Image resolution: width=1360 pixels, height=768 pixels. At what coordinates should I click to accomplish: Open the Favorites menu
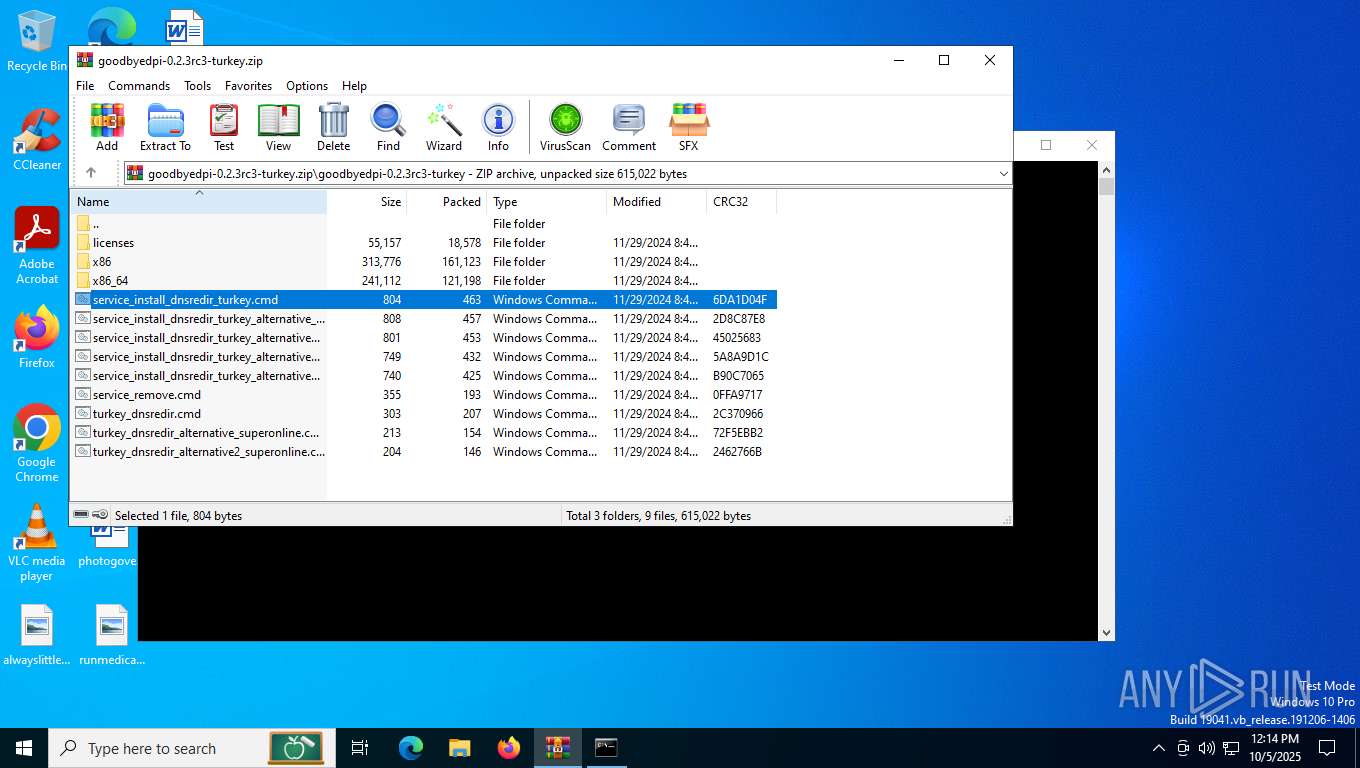point(248,86)
